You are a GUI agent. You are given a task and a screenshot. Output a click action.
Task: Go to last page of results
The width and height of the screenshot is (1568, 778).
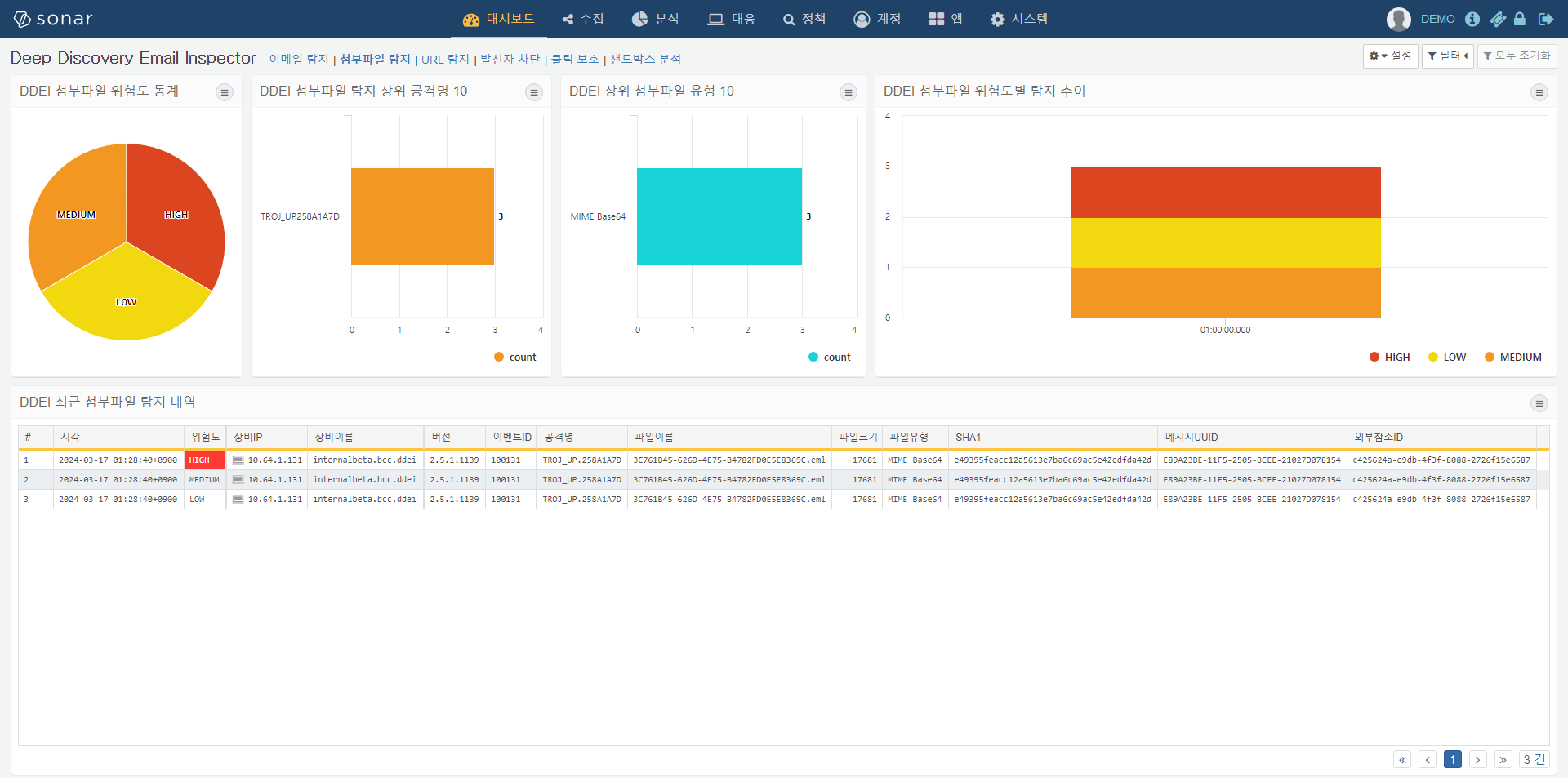pyautogui.click(x=1503, y=759)
